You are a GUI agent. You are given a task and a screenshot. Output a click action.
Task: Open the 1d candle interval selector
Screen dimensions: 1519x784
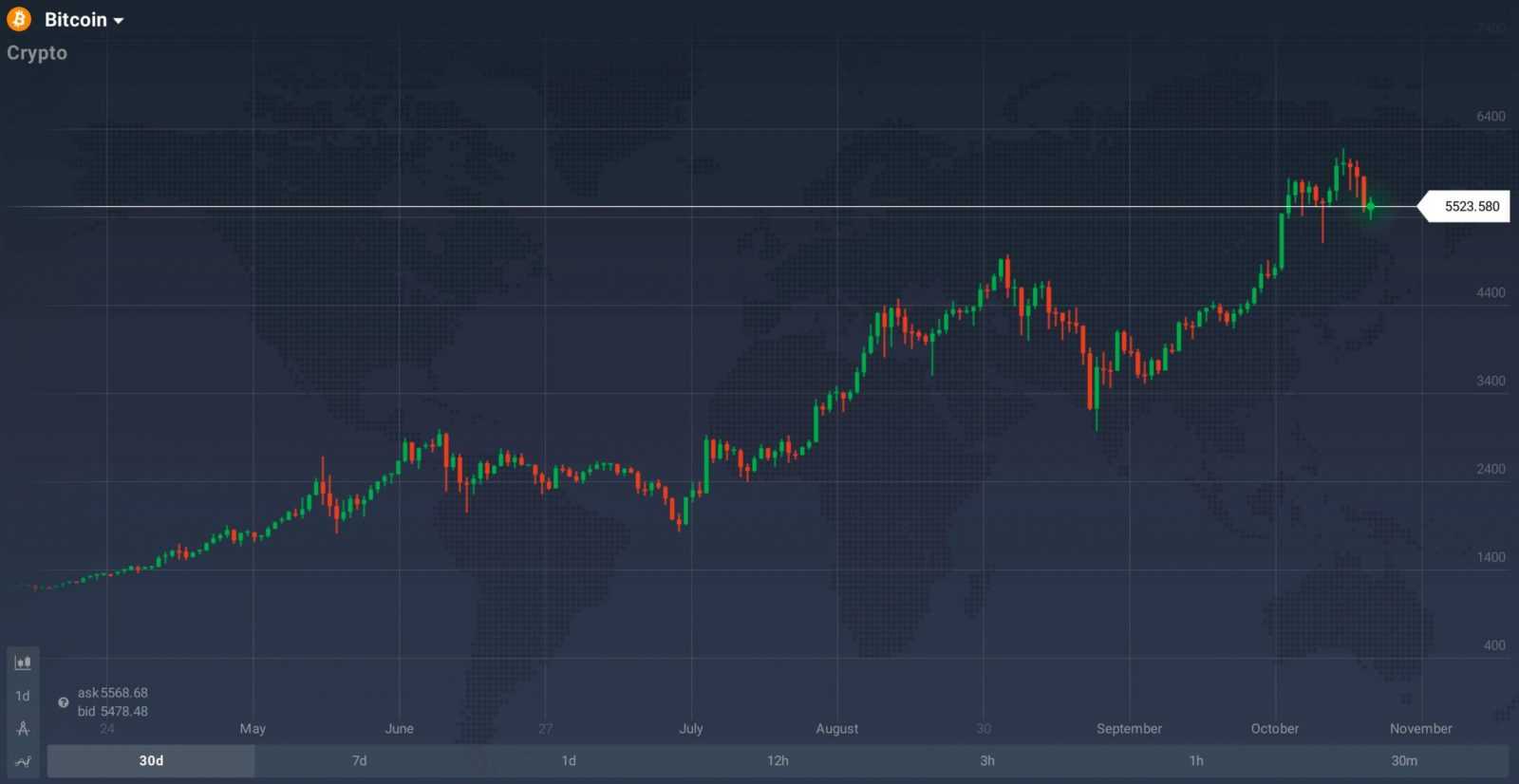click(x=23, y=696)
